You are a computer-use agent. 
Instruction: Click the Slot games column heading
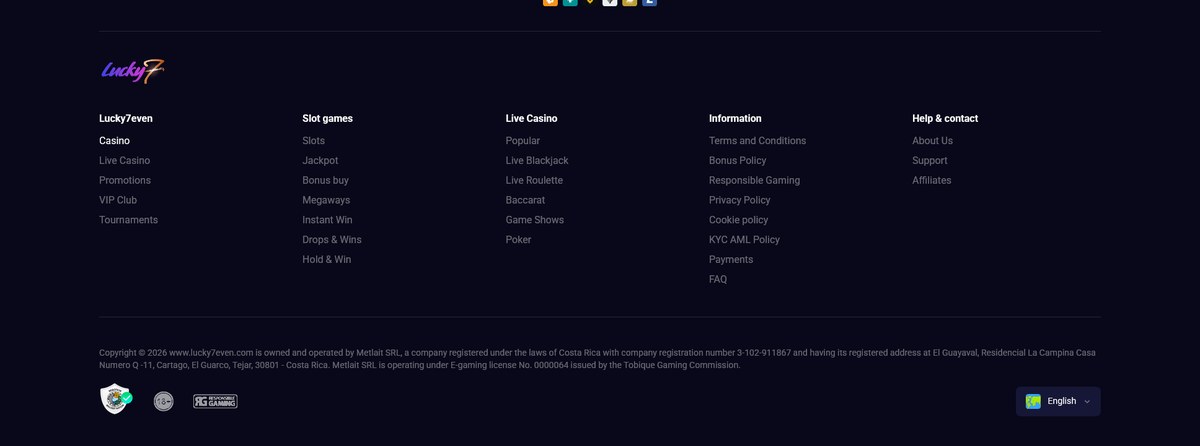click(327, 118)
